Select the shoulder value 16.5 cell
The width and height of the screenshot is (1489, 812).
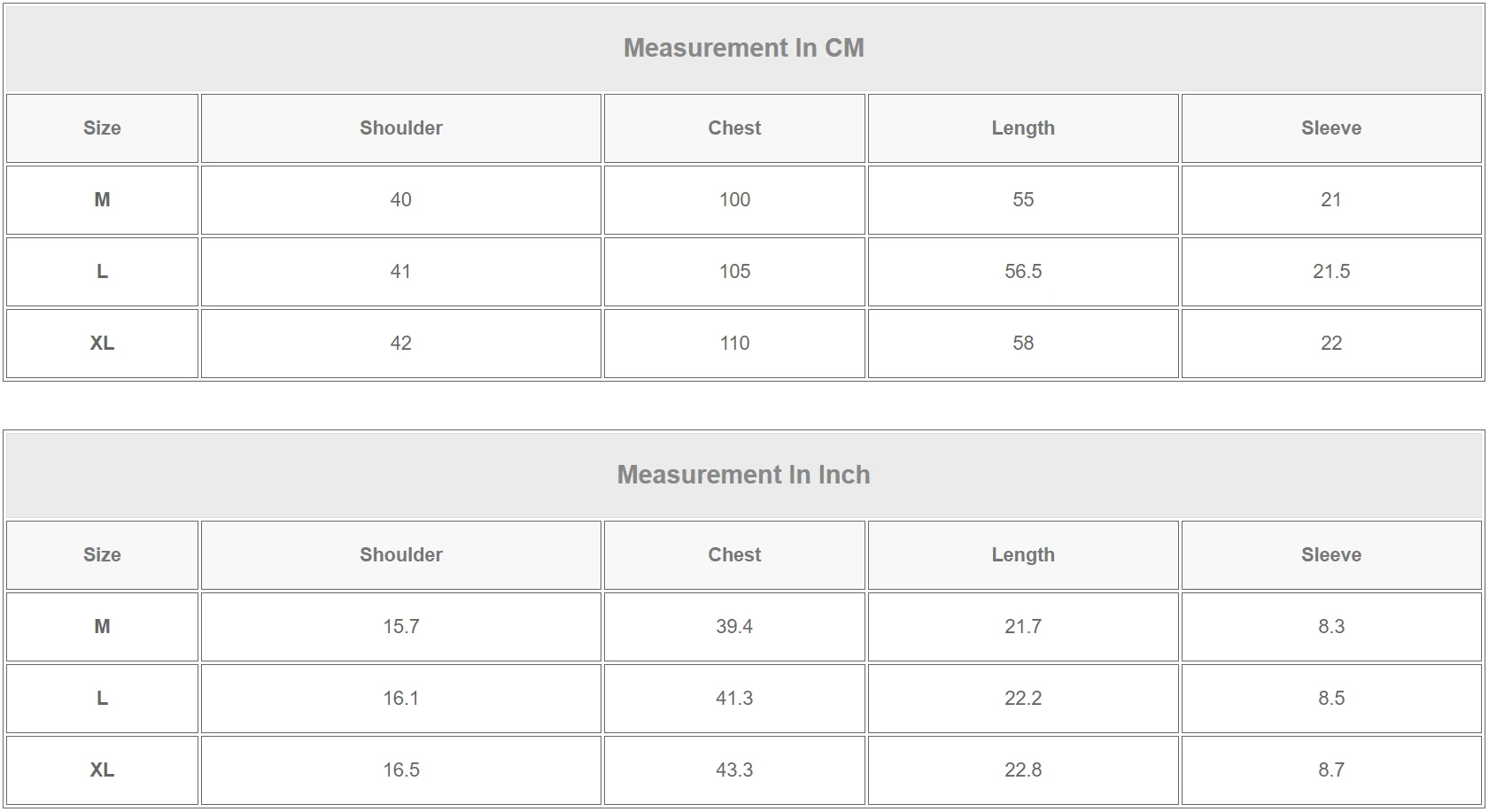point(400,770)
